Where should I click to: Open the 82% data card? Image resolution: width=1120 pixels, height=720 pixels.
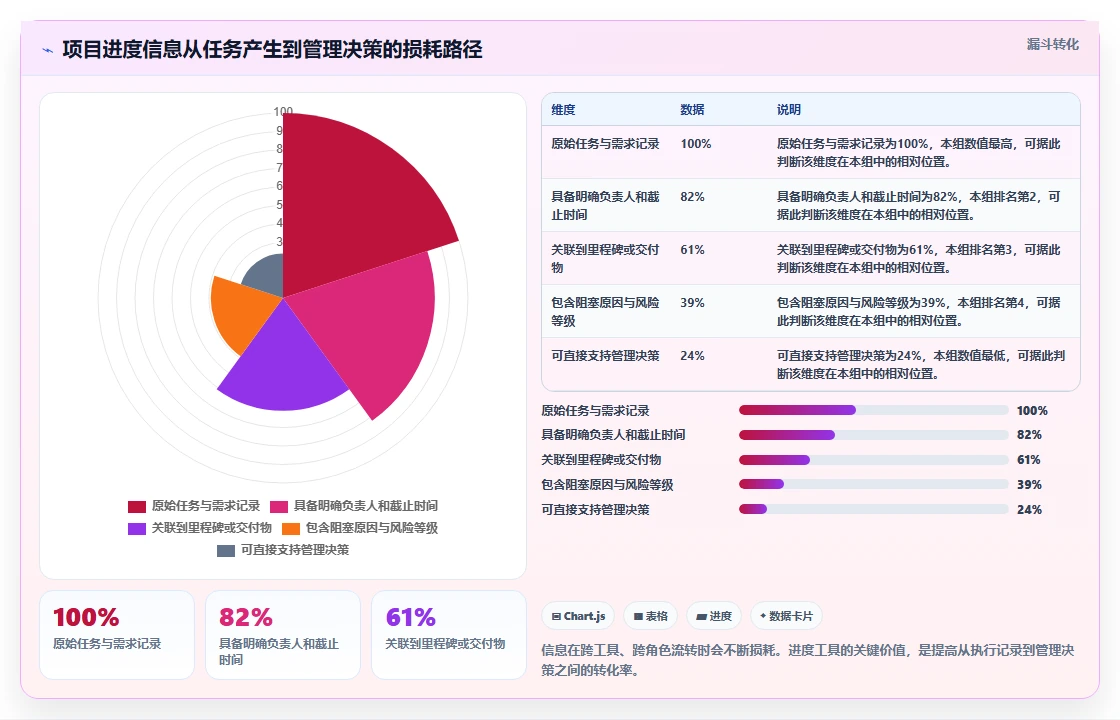(x=283, y=635)
